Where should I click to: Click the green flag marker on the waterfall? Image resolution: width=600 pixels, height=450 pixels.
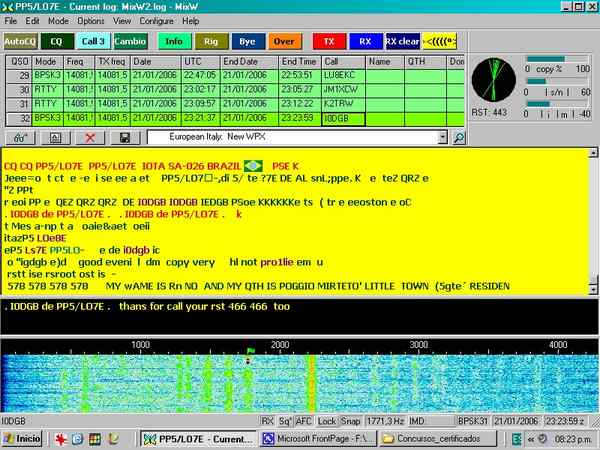tap(250, 350)
